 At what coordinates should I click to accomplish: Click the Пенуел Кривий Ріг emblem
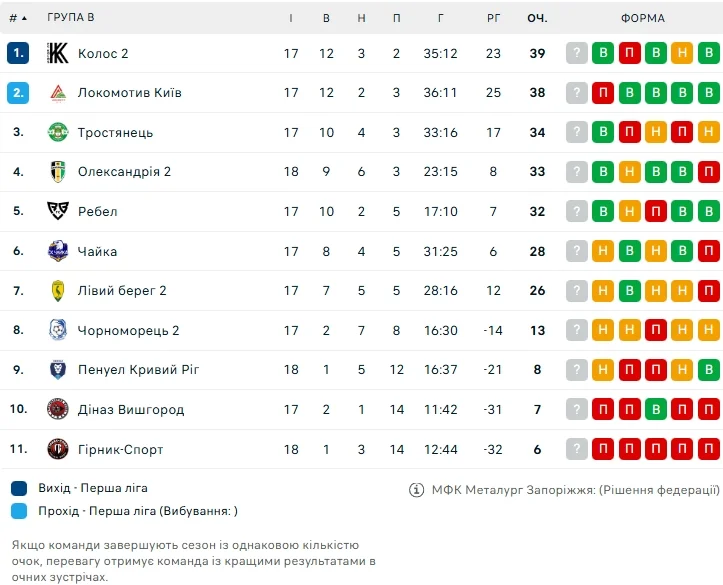coord(58,370)
